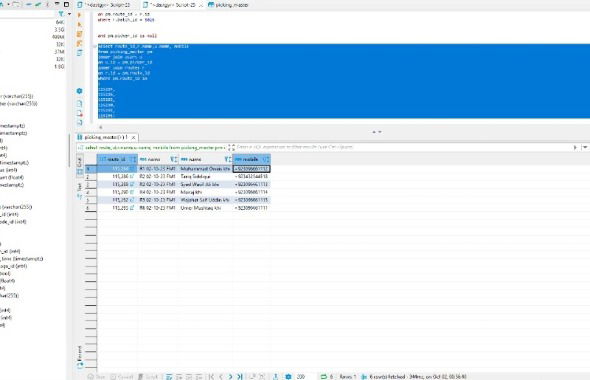The height and width of the screenshot is (380, 590).
Task: Open filter dropdown on route_id column
Action: (x=133, y=159)
